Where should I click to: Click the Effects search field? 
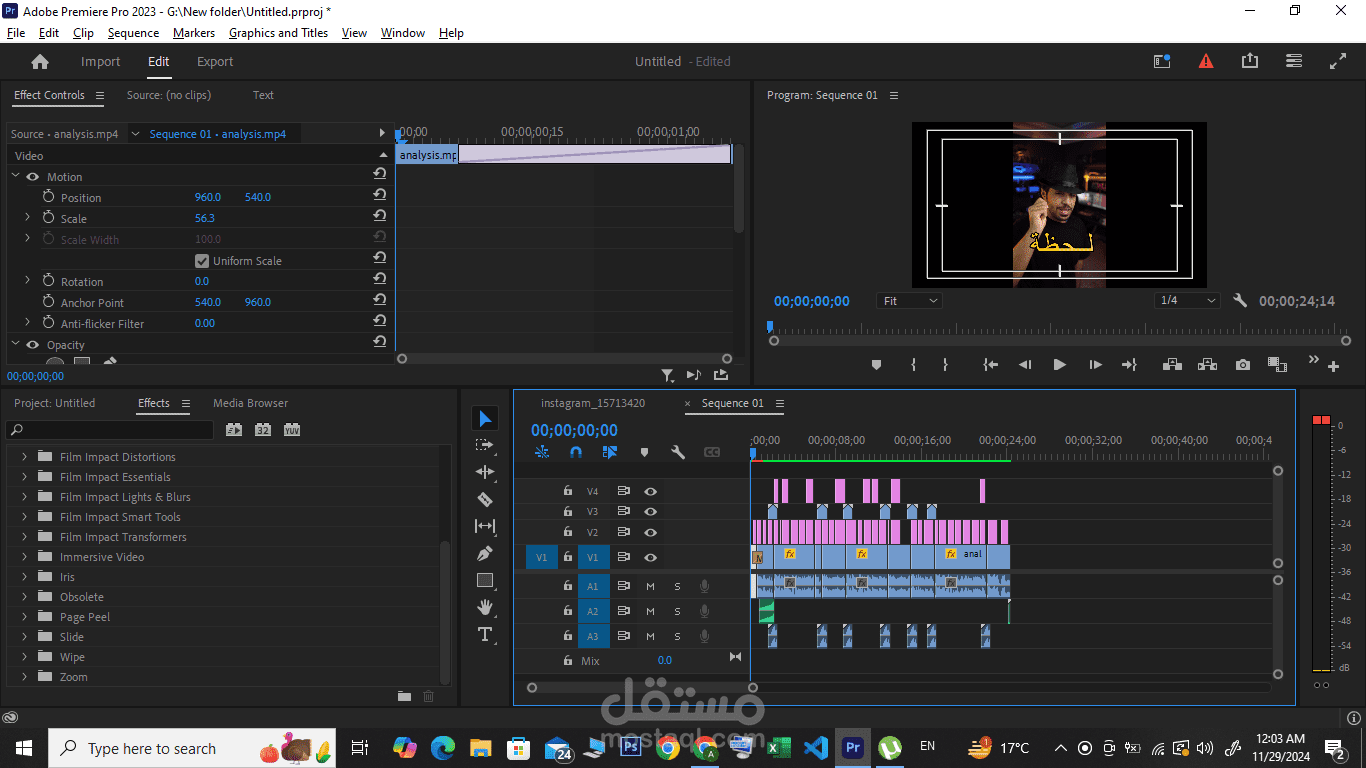(110, 430)
